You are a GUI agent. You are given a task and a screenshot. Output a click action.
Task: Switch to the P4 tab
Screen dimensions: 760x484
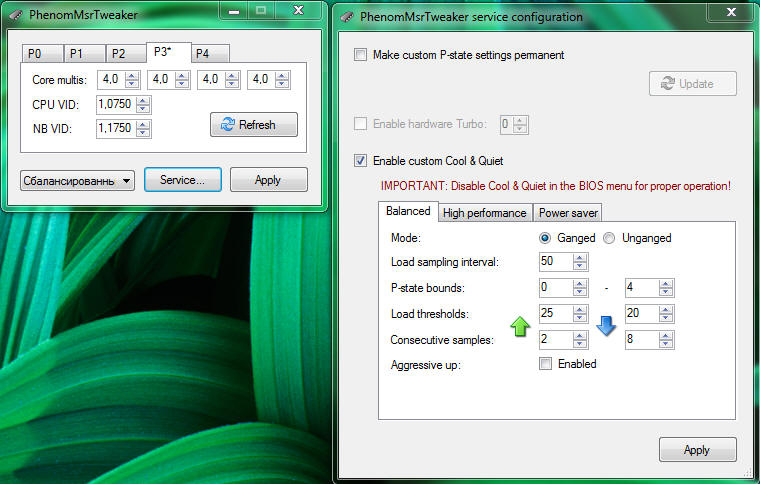[210, 53]
